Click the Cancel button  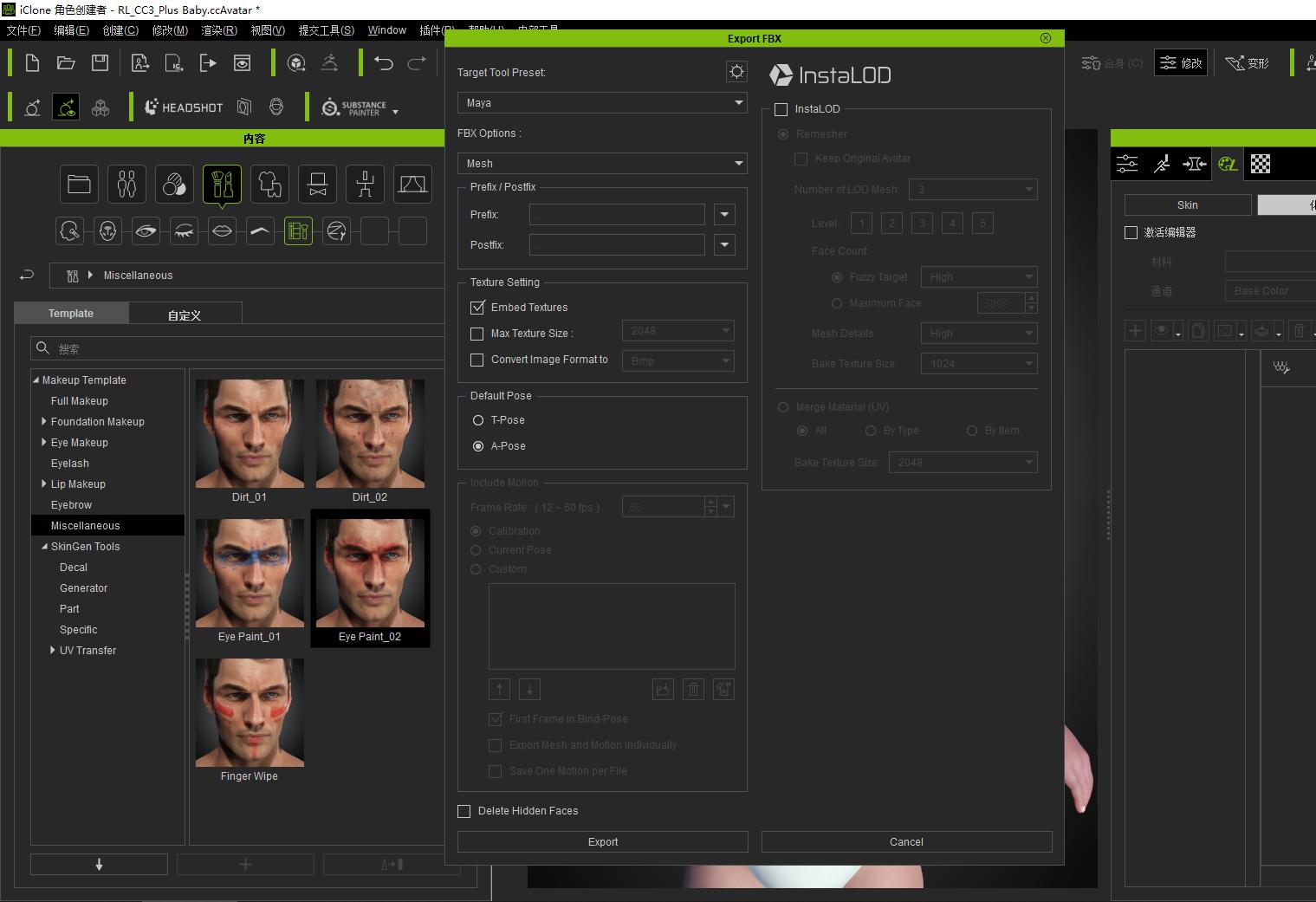point(906,842)
